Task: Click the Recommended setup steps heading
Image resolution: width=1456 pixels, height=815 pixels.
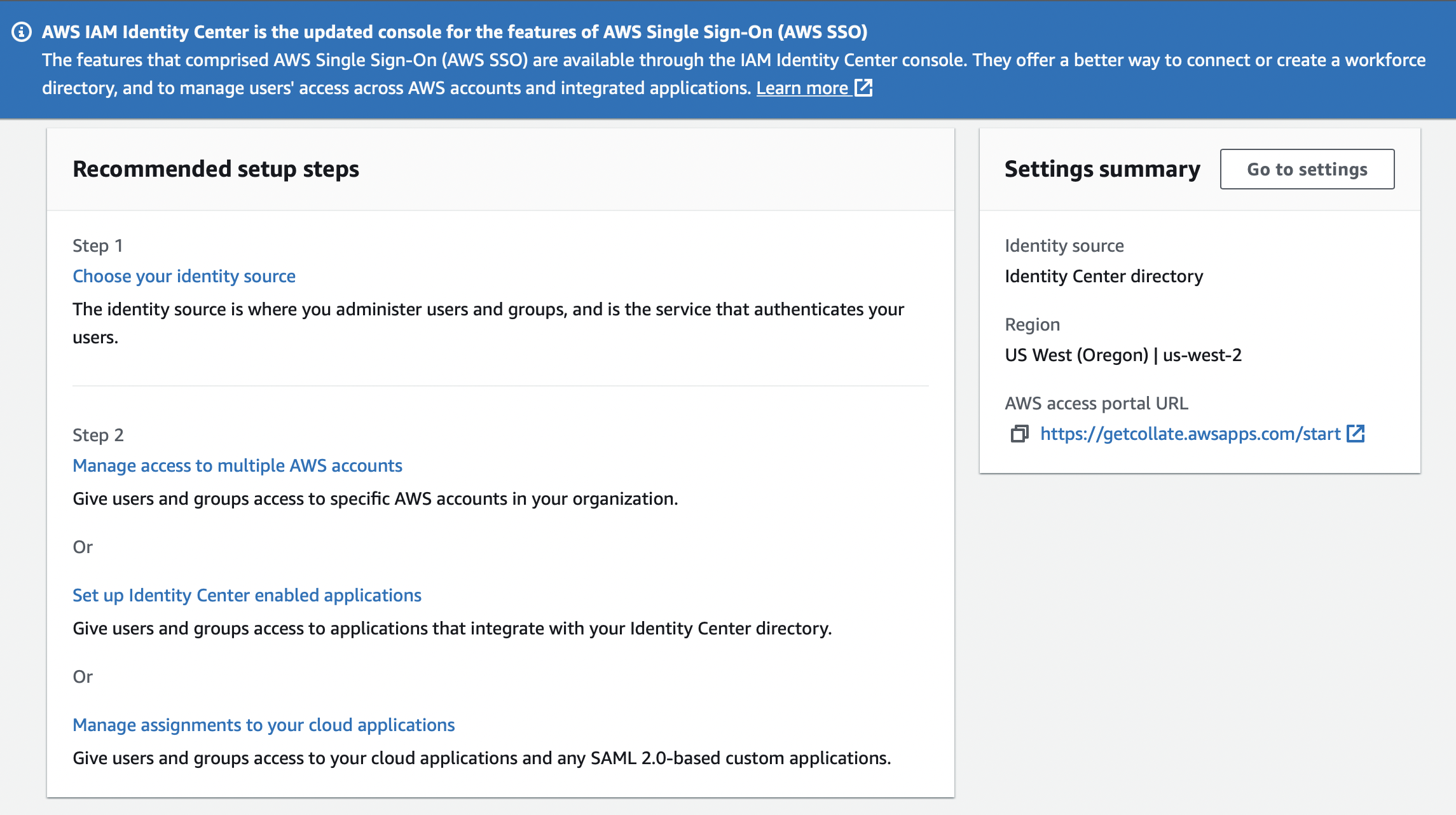Action: [216, 169]
